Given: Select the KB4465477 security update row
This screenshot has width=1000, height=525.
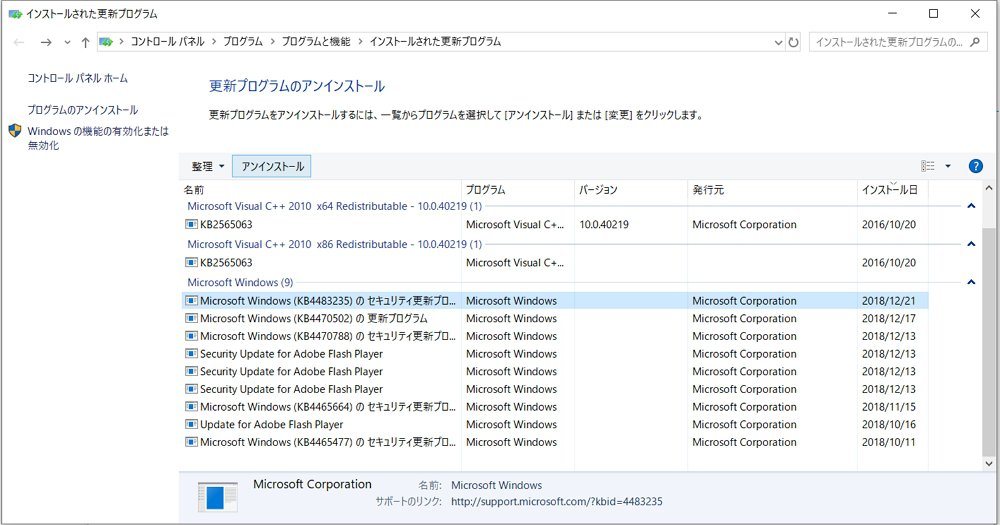Looking at the screenshot, I should 555,442.
